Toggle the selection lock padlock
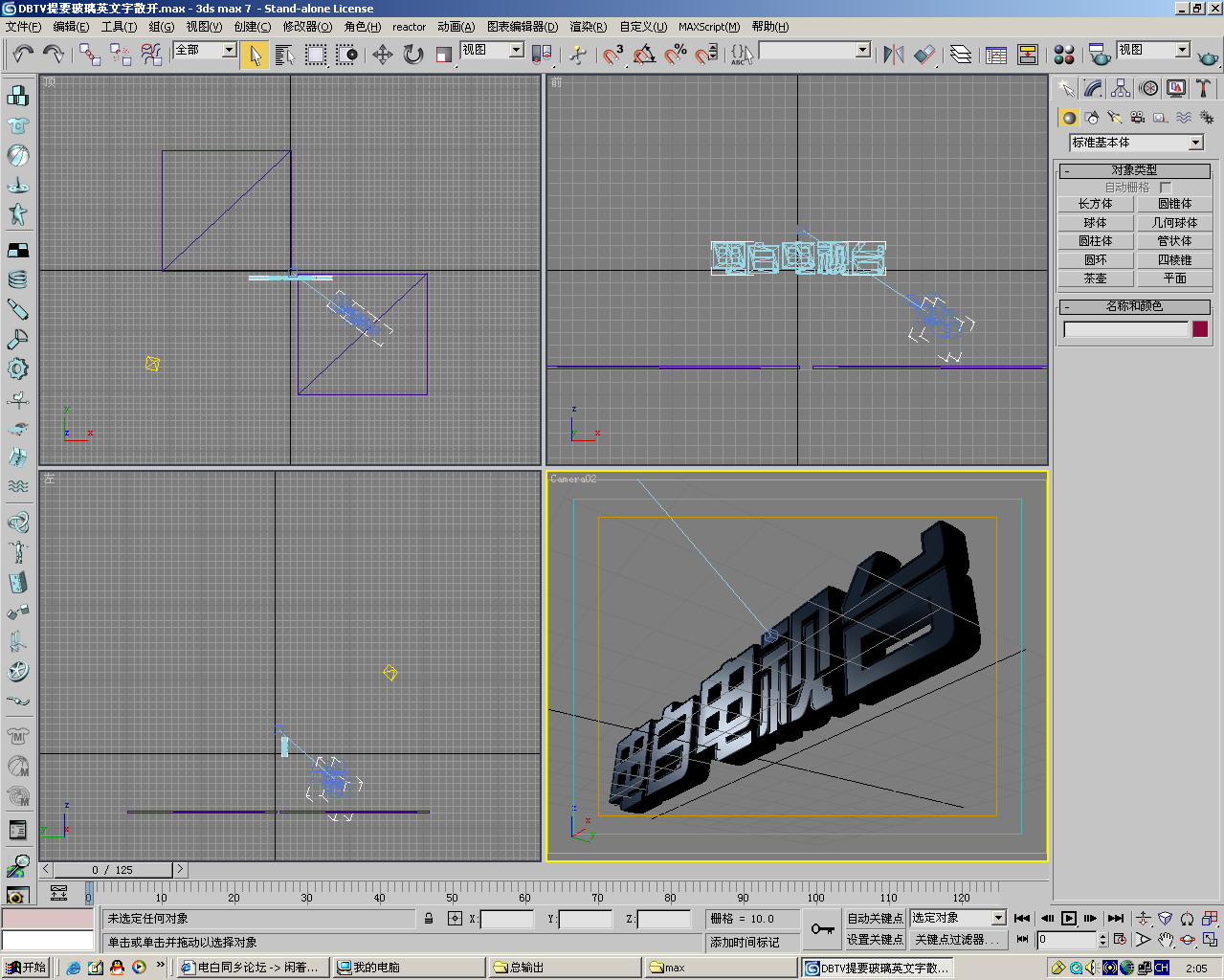Viewport: 1224px width, 980px height. pyautogui.click(x=430, y=919)
